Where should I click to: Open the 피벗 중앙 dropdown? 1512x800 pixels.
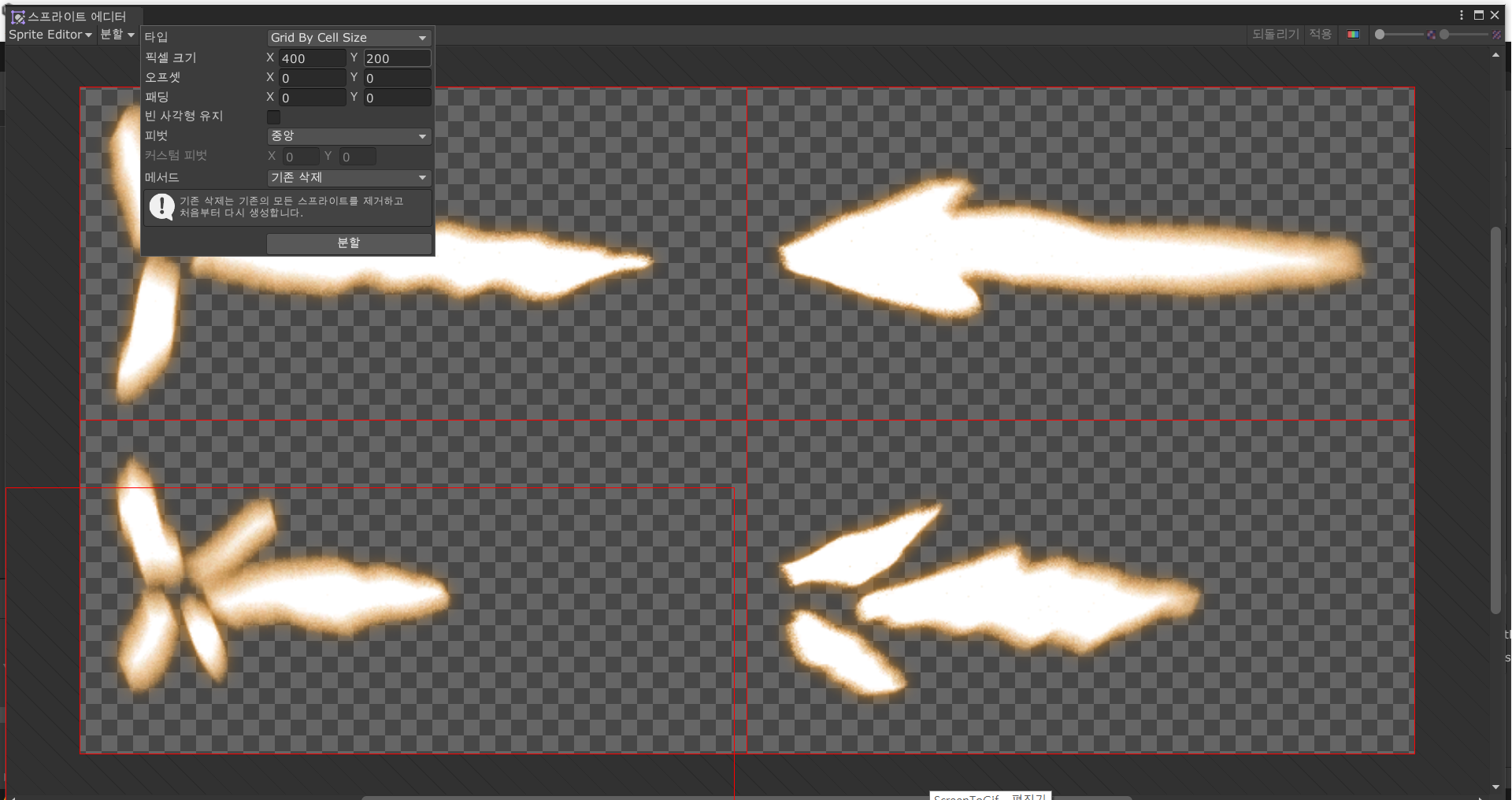pos(349,136)
